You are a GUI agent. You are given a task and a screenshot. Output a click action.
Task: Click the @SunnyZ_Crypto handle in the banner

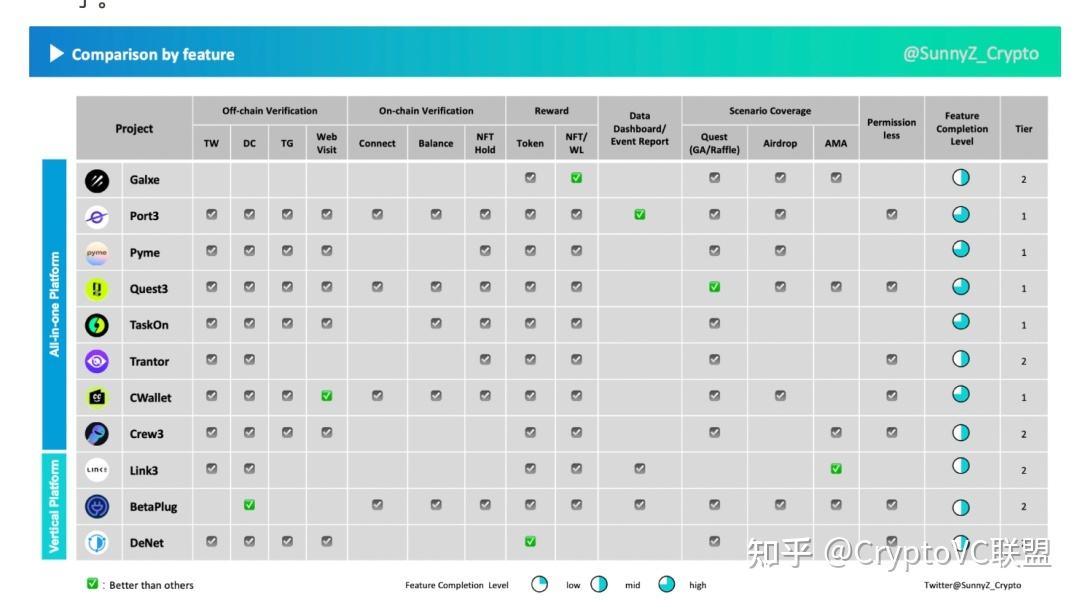[970, 54]
